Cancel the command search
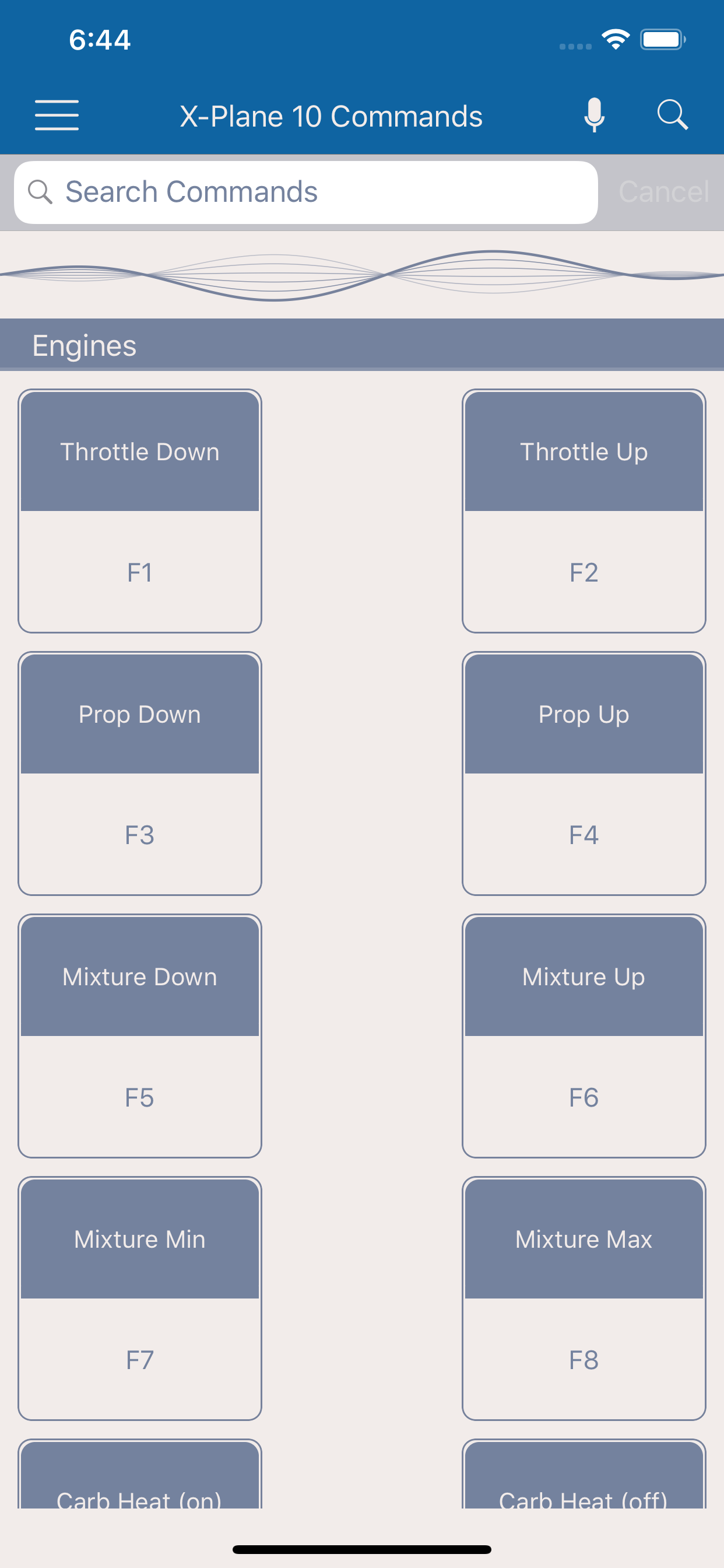724x1568 pixels. click(663, 192)
